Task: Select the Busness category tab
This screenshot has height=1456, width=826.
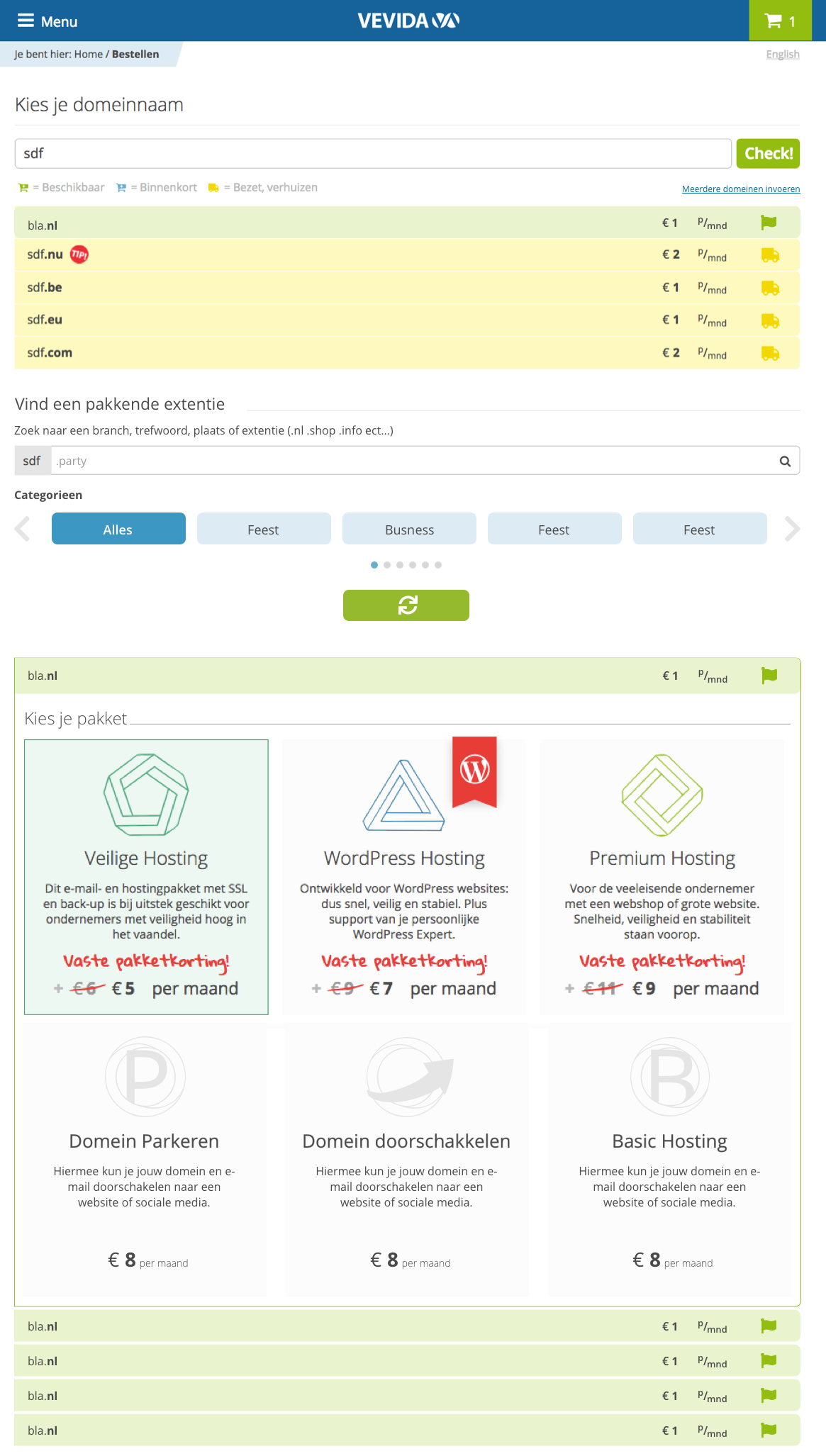Action: coord(409,529)
